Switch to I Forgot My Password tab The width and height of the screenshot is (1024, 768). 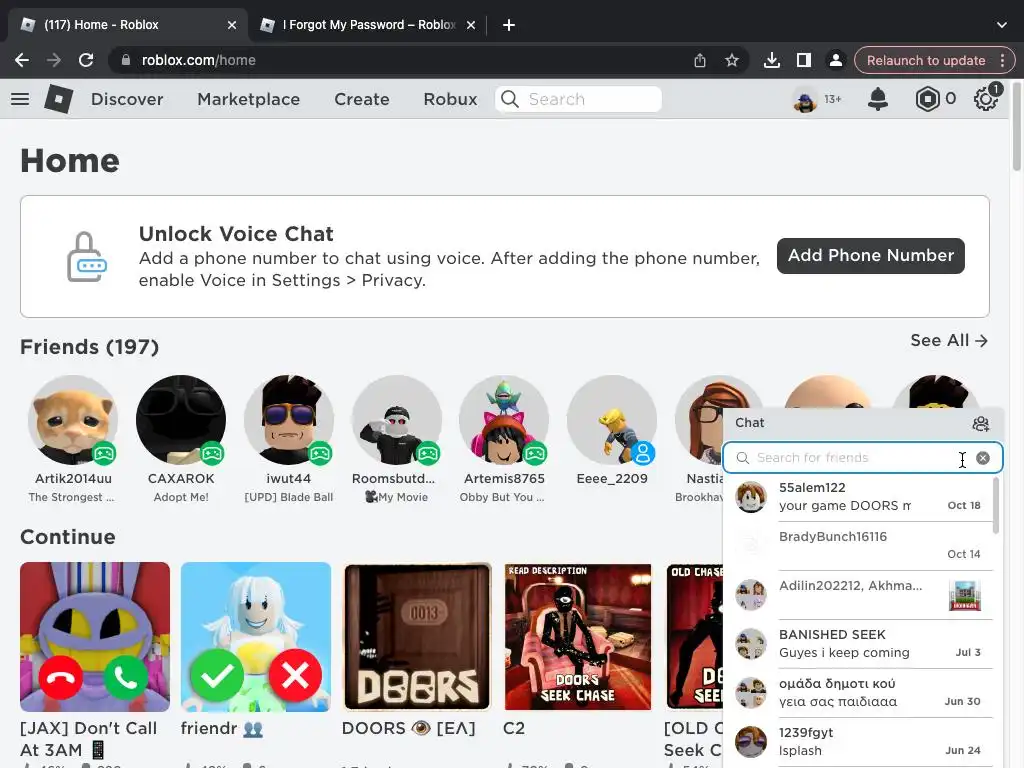point(368,25)
